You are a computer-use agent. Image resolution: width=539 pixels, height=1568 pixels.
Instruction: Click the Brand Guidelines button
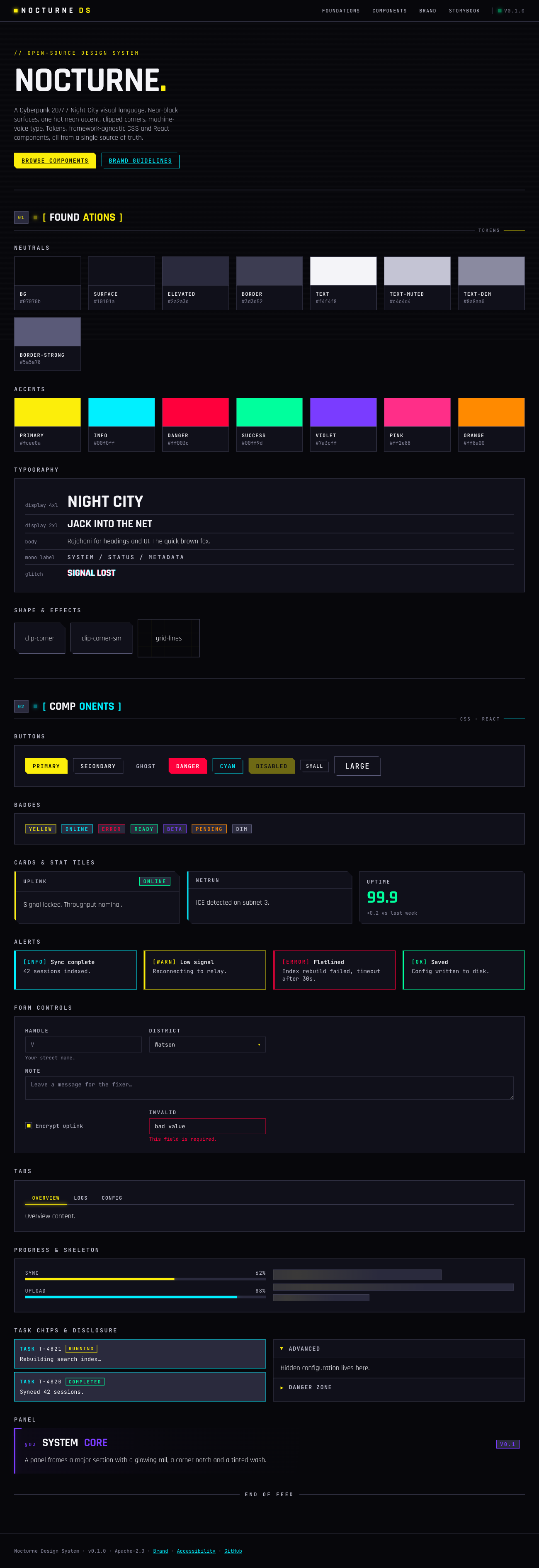click(x=141, y=161)
